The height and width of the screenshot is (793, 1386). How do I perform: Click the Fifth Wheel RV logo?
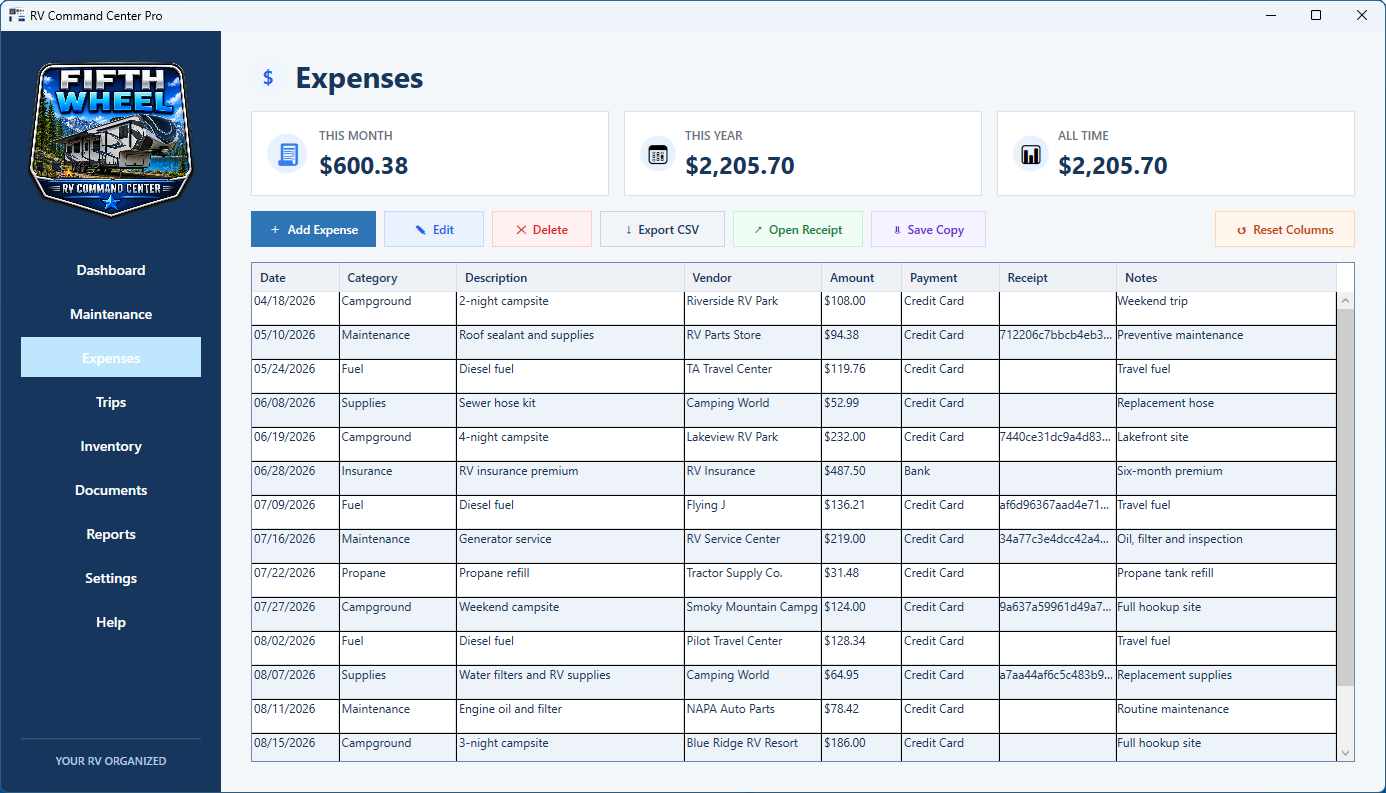click(x=110, y=138)
